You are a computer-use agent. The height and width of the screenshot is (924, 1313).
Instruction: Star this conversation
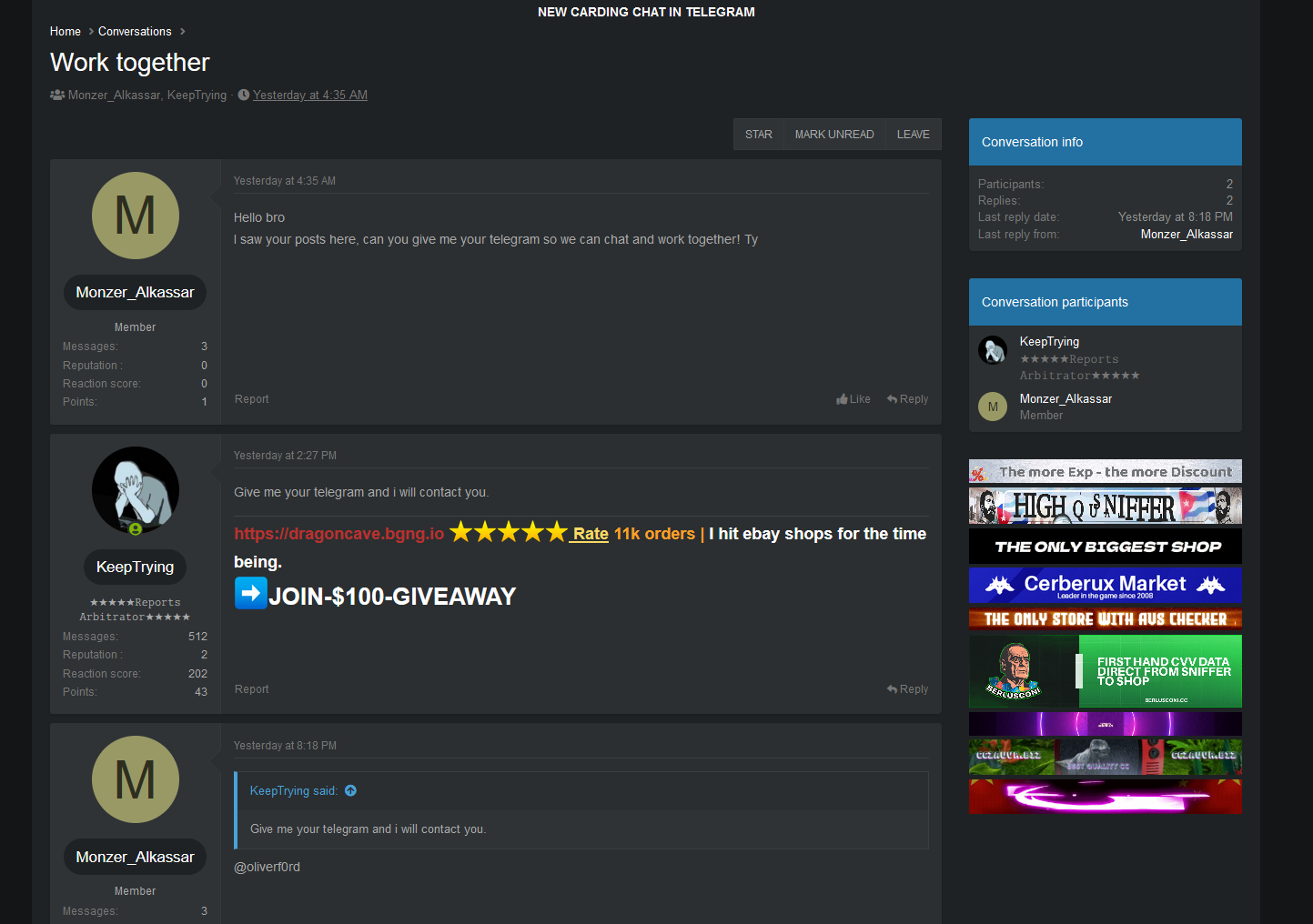click(758, 135)
